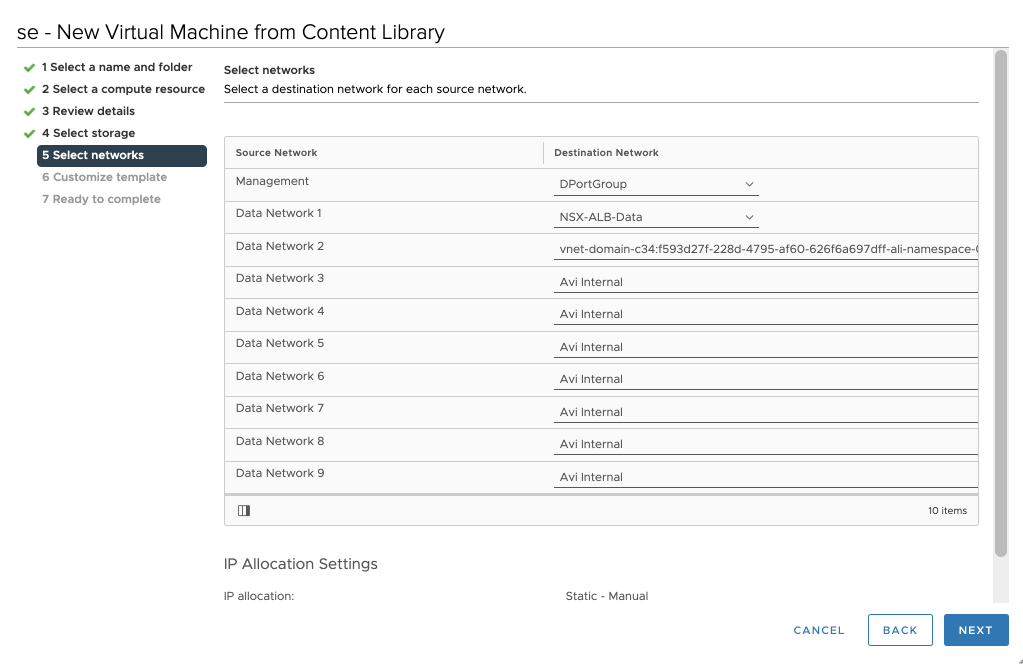Click the checkmark next to Select a compute resource
This screenshot has height=664, width=1023.
(x=30, y=90)
